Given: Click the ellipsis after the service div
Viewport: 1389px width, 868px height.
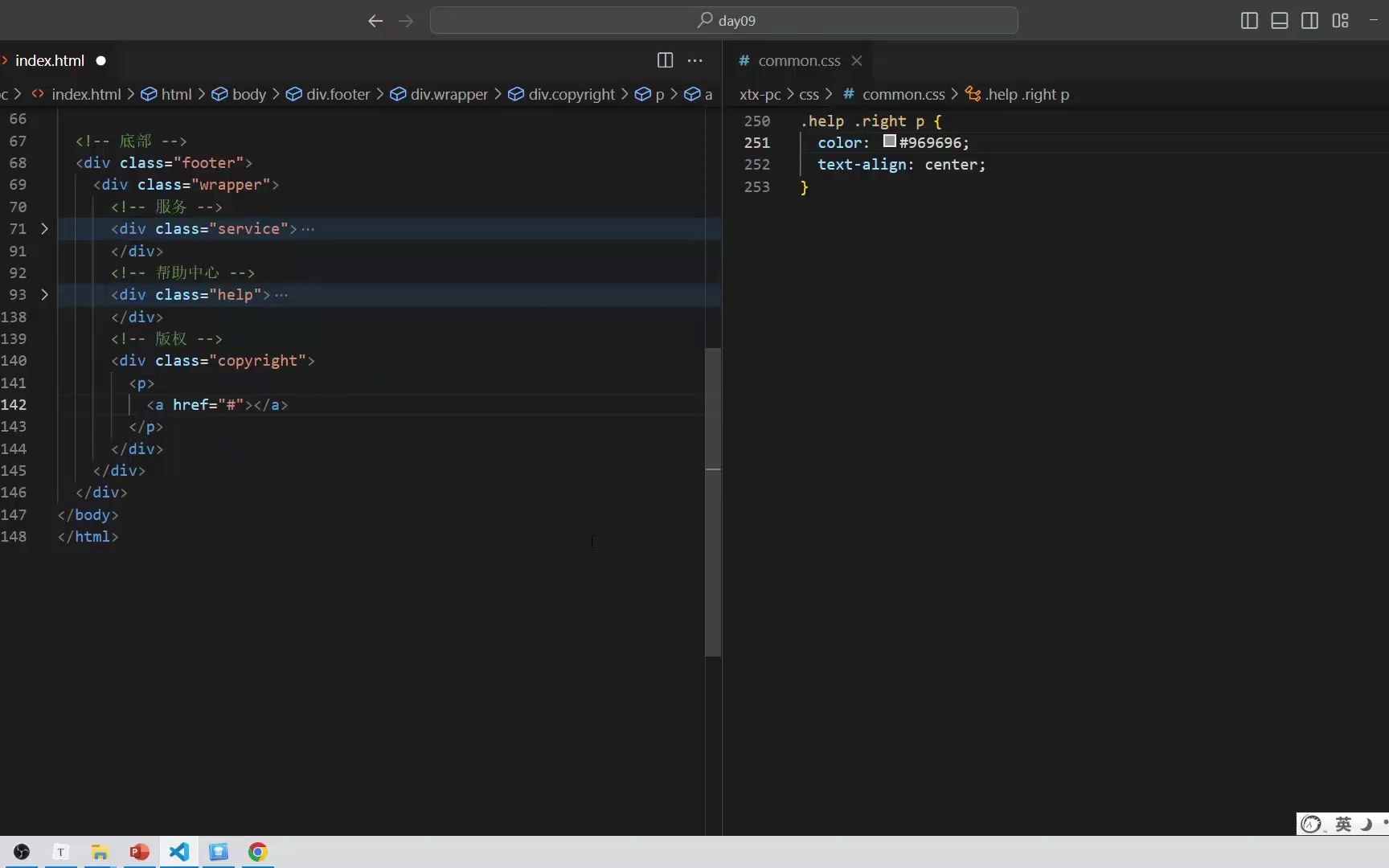Looking at the screenshot, I should (308, 229).
